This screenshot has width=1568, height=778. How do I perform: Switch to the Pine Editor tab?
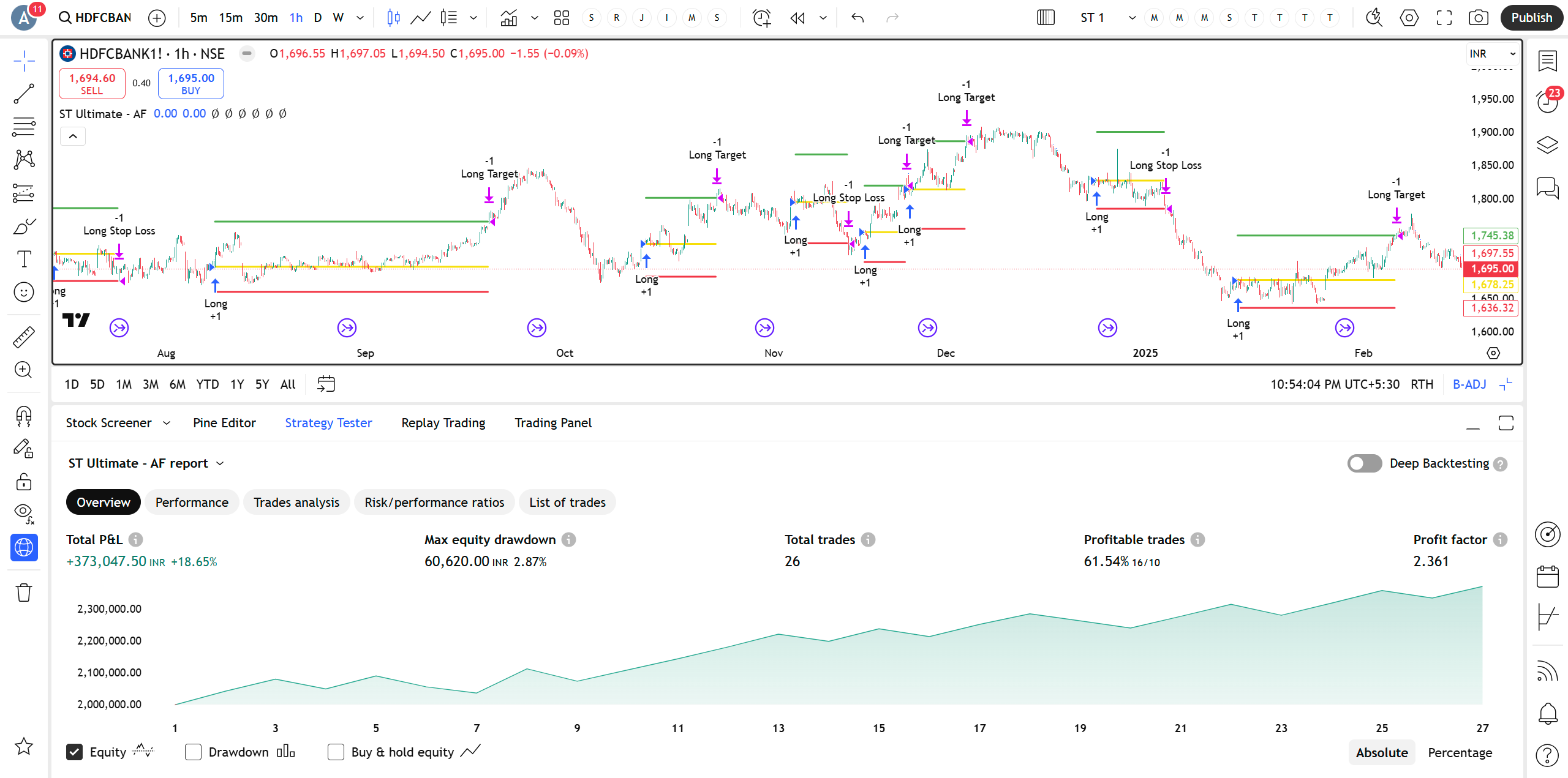click(x=224, y=423)
